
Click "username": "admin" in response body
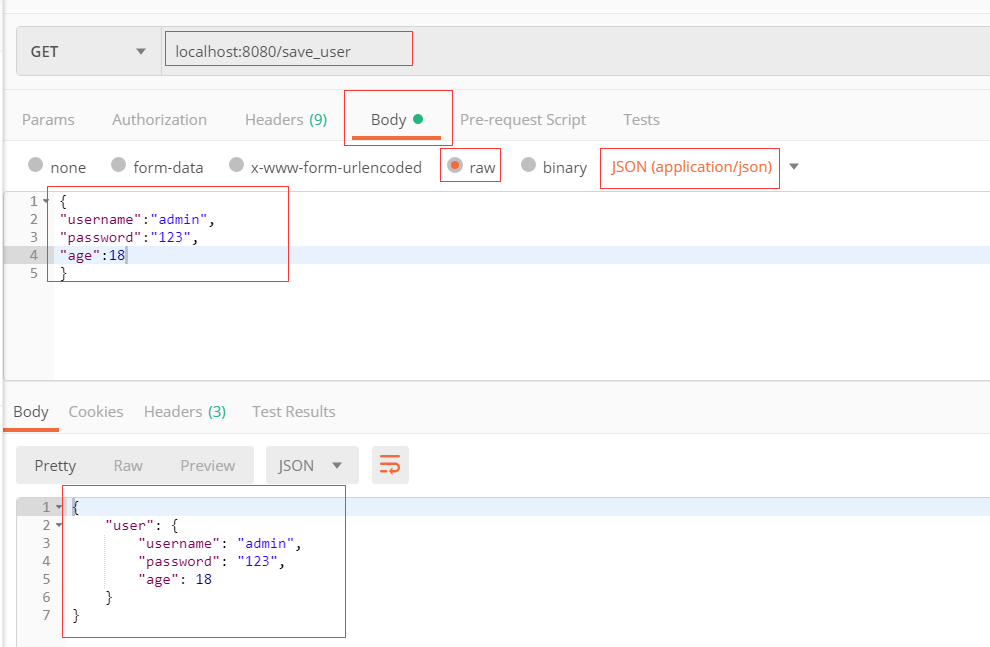(220, 543)
